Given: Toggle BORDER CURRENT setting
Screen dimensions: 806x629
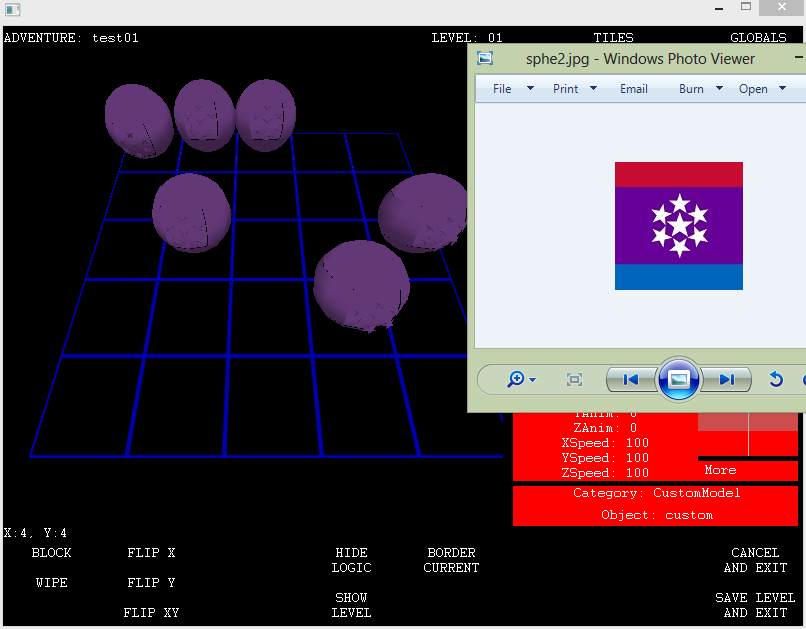Looking at the screenshot, I should (x=451, y=560).
